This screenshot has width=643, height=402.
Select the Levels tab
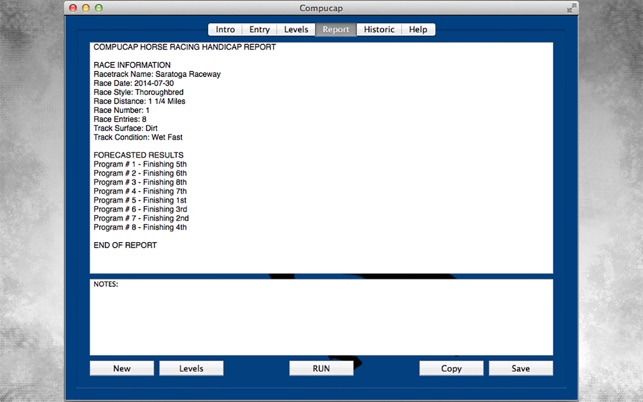pos(296,30)
